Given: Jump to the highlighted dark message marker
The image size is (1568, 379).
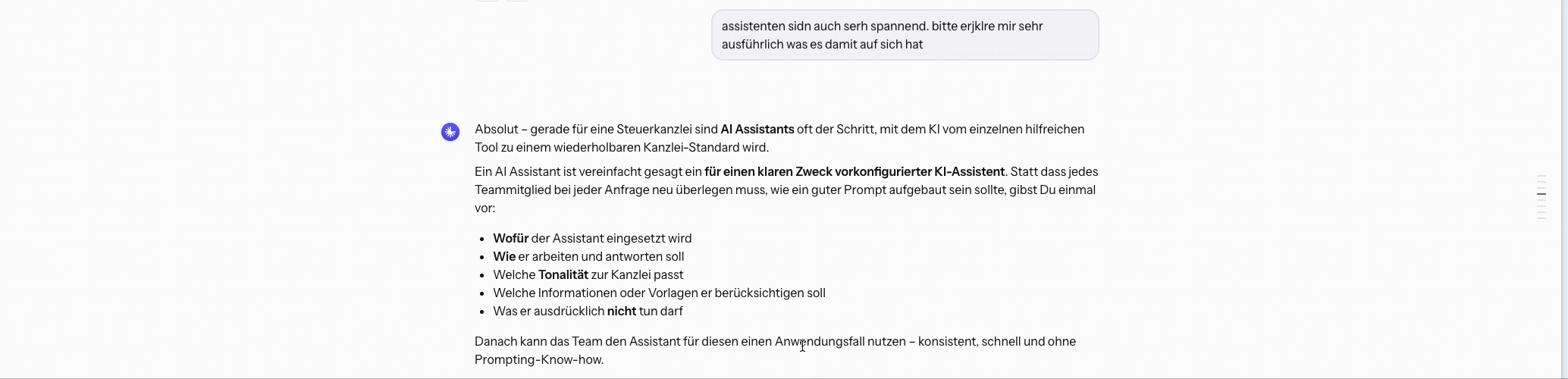Looking at the screenshot, I should pos(1541,194).
